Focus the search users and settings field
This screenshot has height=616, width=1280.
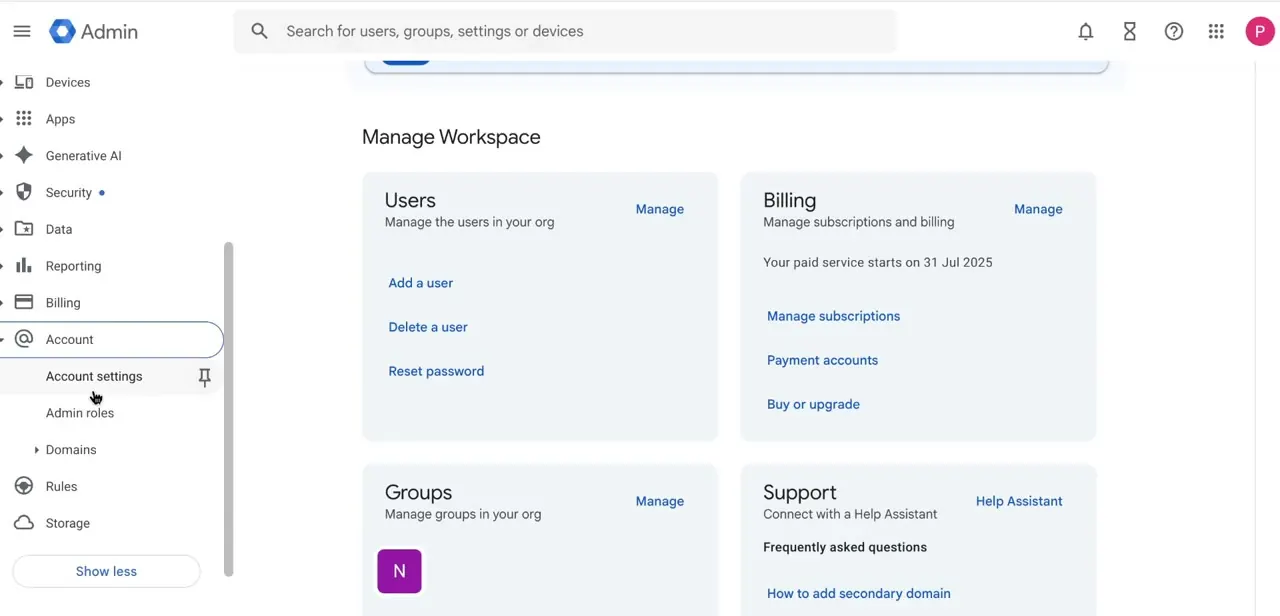[x=565, y=31]
